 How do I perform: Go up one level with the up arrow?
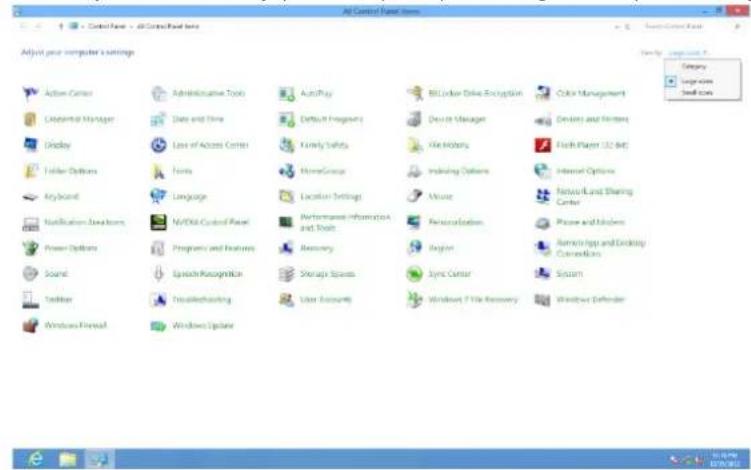click(x=61, y=26)
